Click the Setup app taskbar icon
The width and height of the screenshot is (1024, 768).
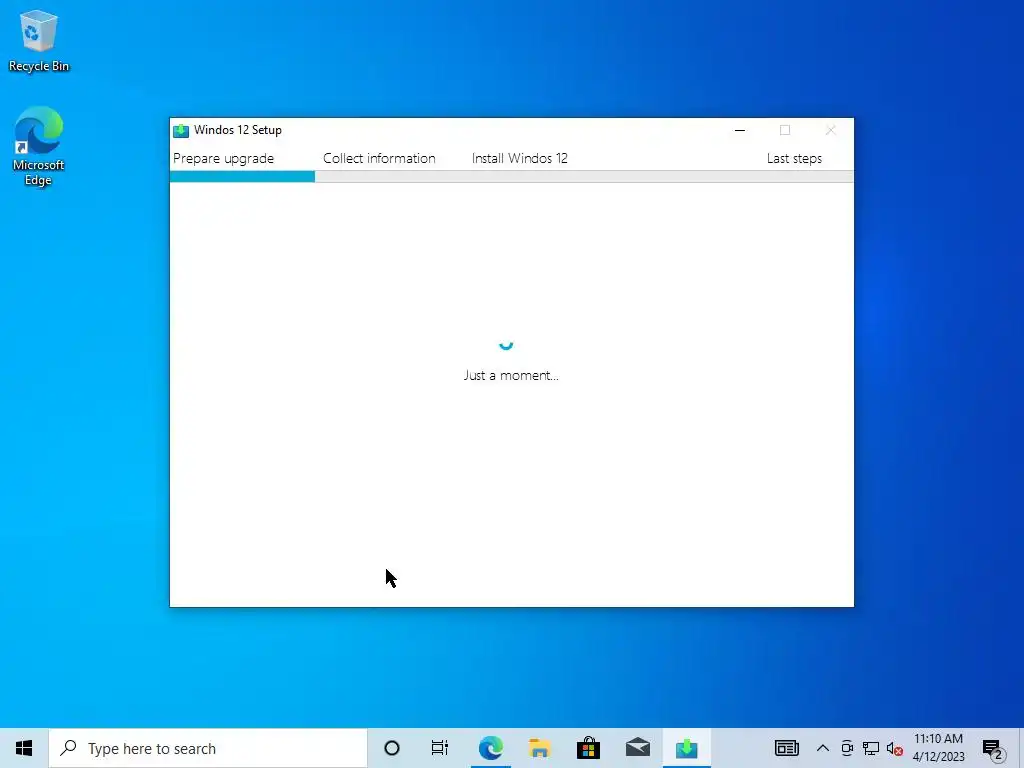(686, 748)
